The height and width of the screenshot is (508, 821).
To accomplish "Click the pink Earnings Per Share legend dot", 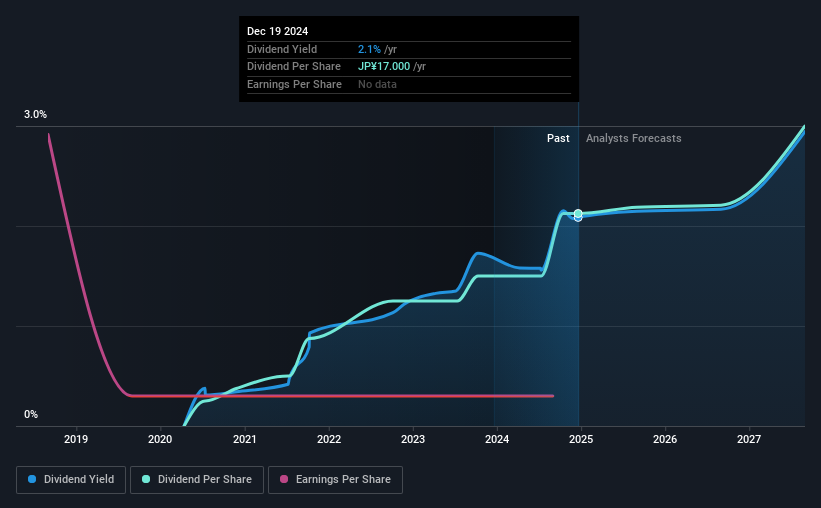I will pyautogui.click(x=284, y=479).
